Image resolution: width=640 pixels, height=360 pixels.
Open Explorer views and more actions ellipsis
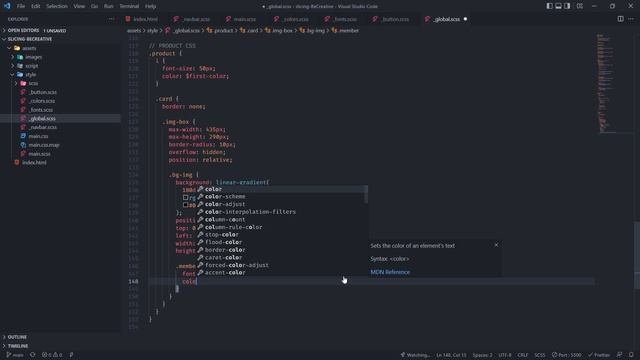pyautogui.click(x=111, y=19)
